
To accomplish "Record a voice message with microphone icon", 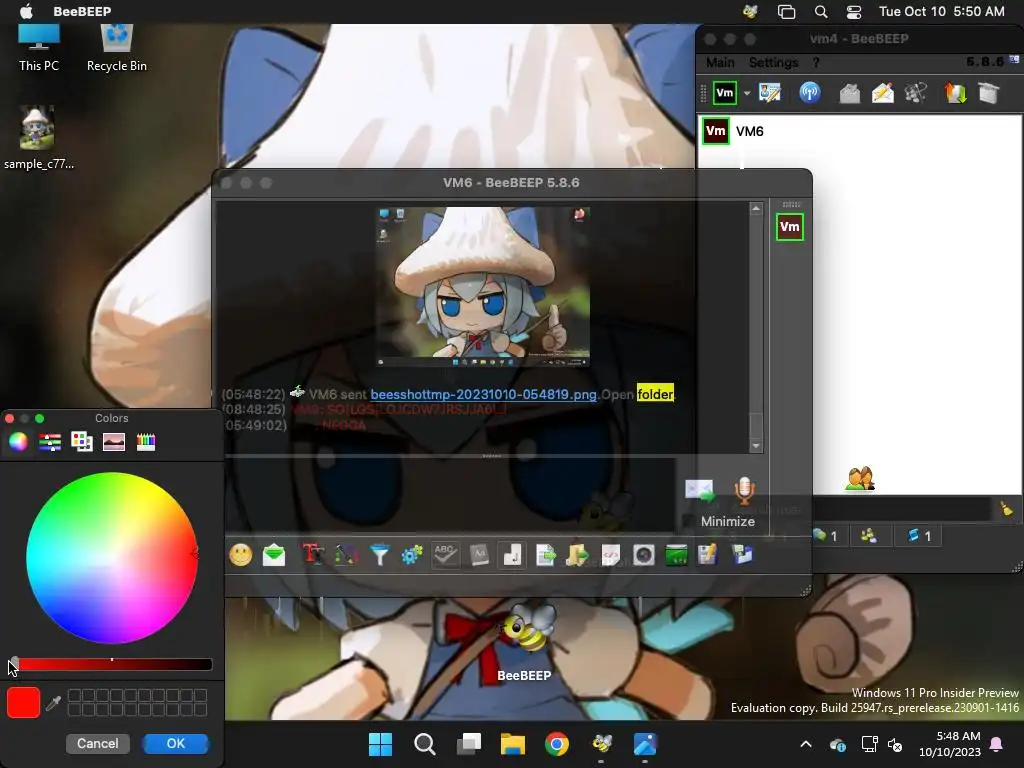I will coord(744,490).
